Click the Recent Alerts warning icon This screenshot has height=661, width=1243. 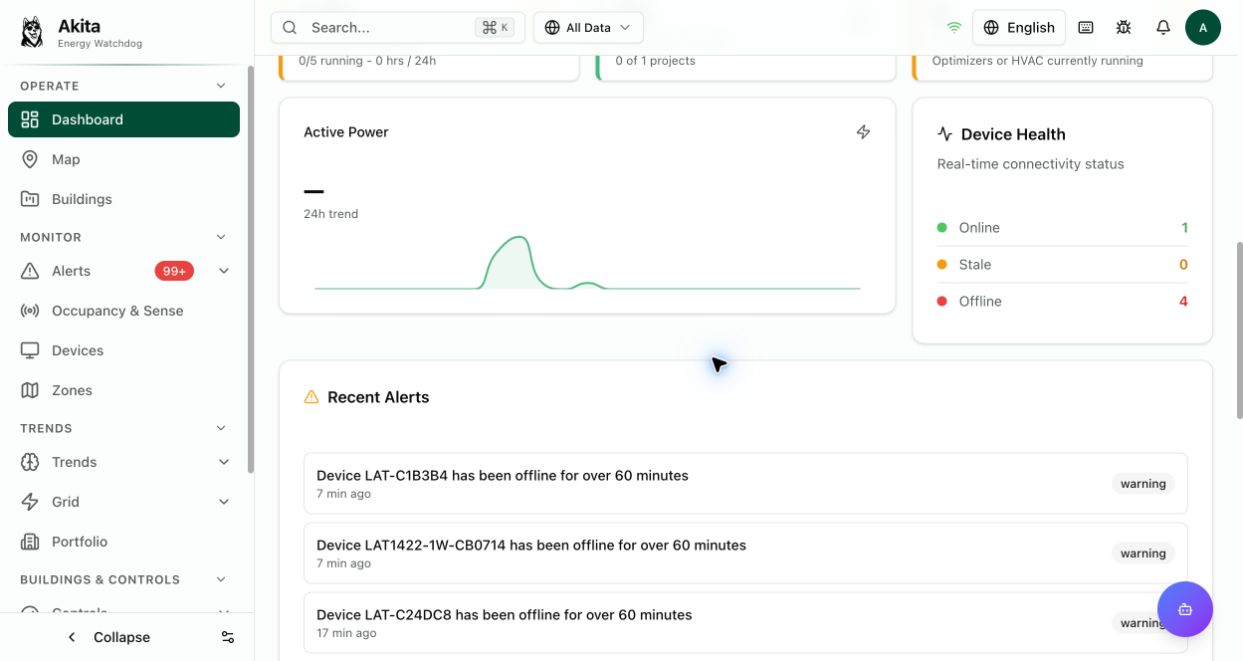[x=311, y=397]
